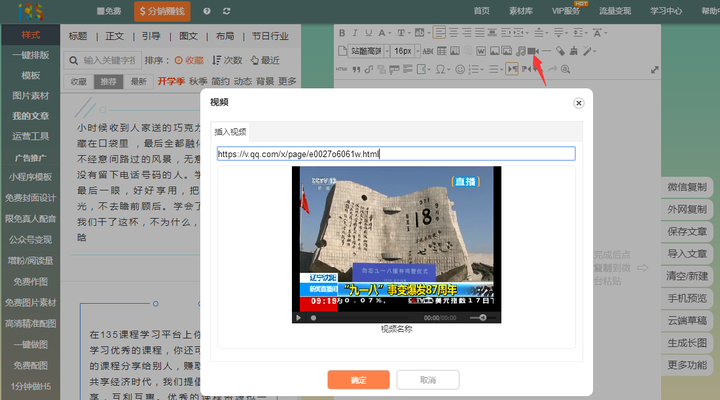Toggle align left paragraph

[439, 33]
